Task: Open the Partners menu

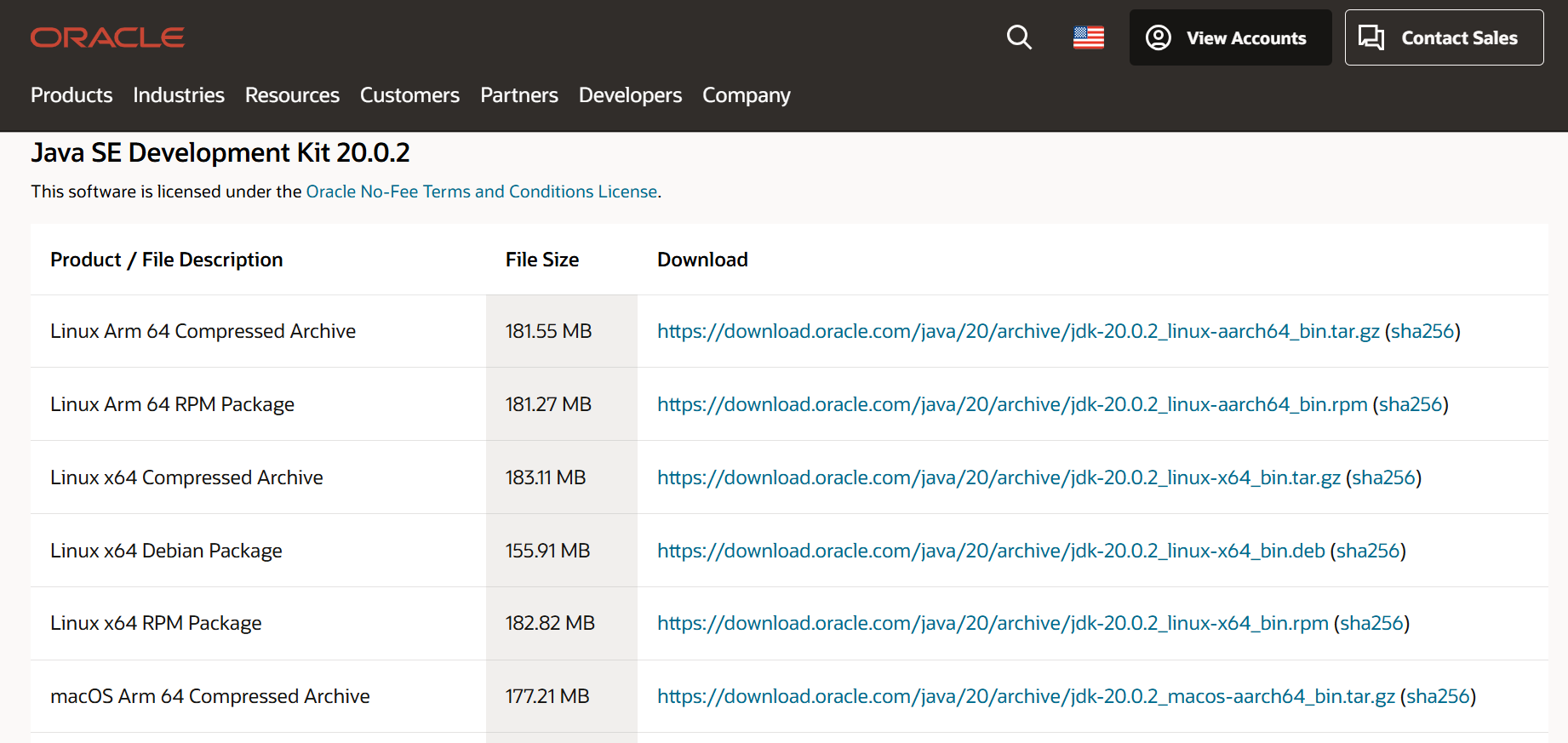Action: pyautogui.click(x=519, y=95)
